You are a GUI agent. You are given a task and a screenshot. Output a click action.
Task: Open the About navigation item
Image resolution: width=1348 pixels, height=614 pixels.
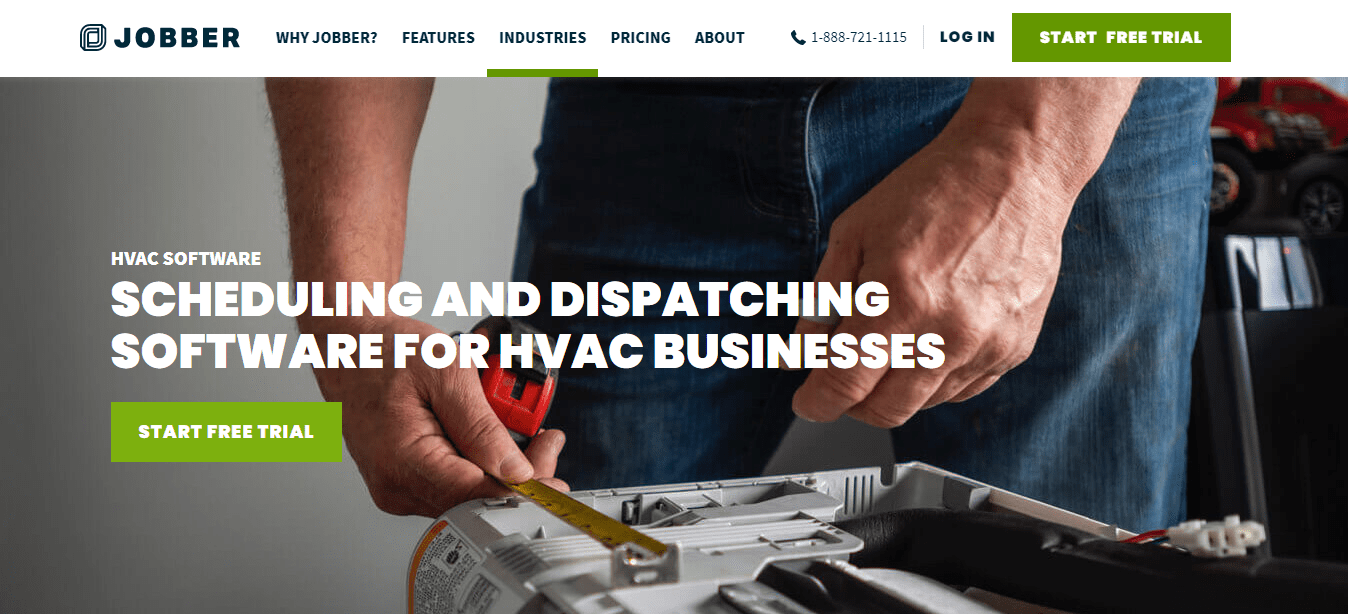click(720, 38)
